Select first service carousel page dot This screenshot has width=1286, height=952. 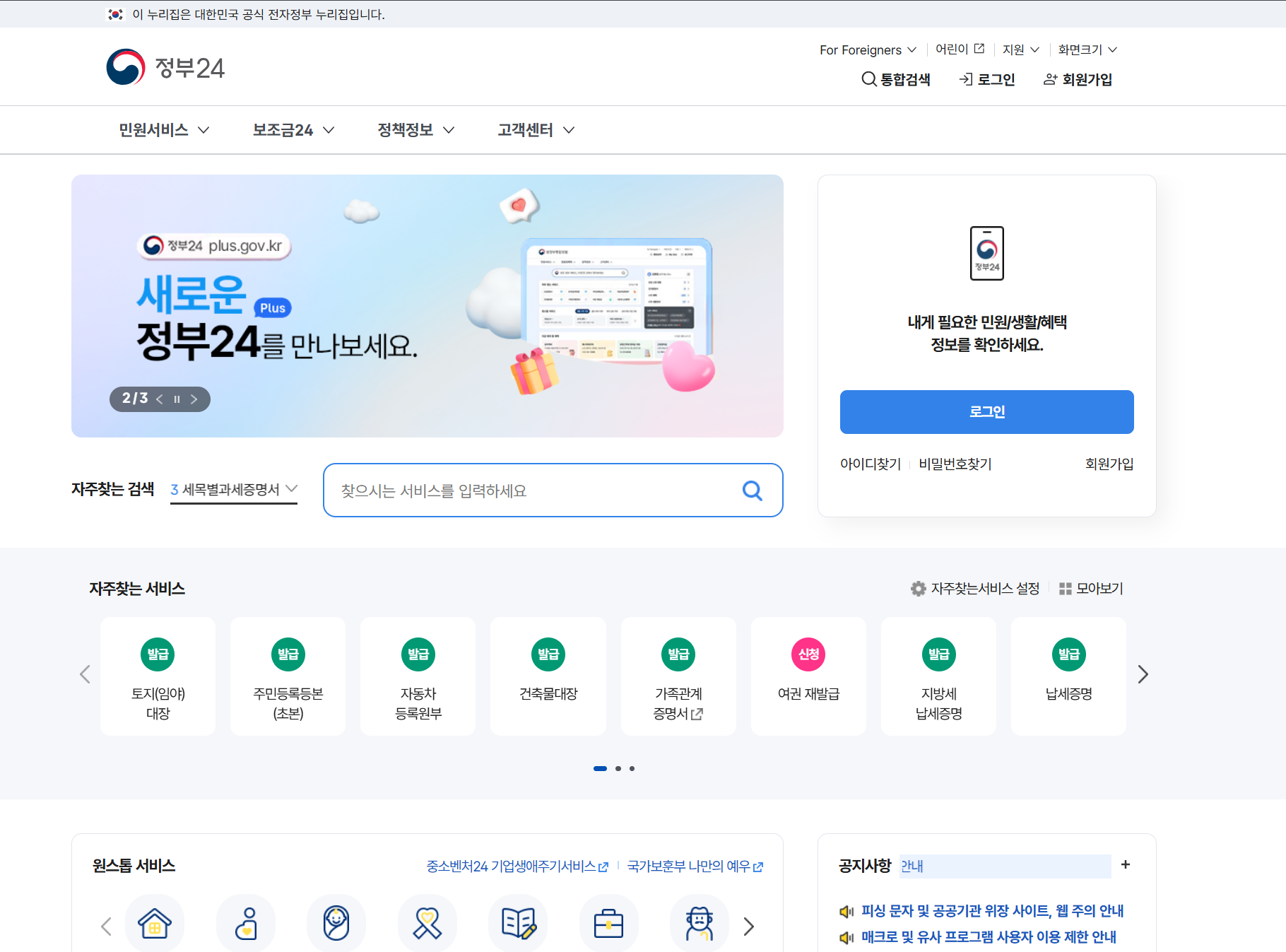(x=600, y=768)
